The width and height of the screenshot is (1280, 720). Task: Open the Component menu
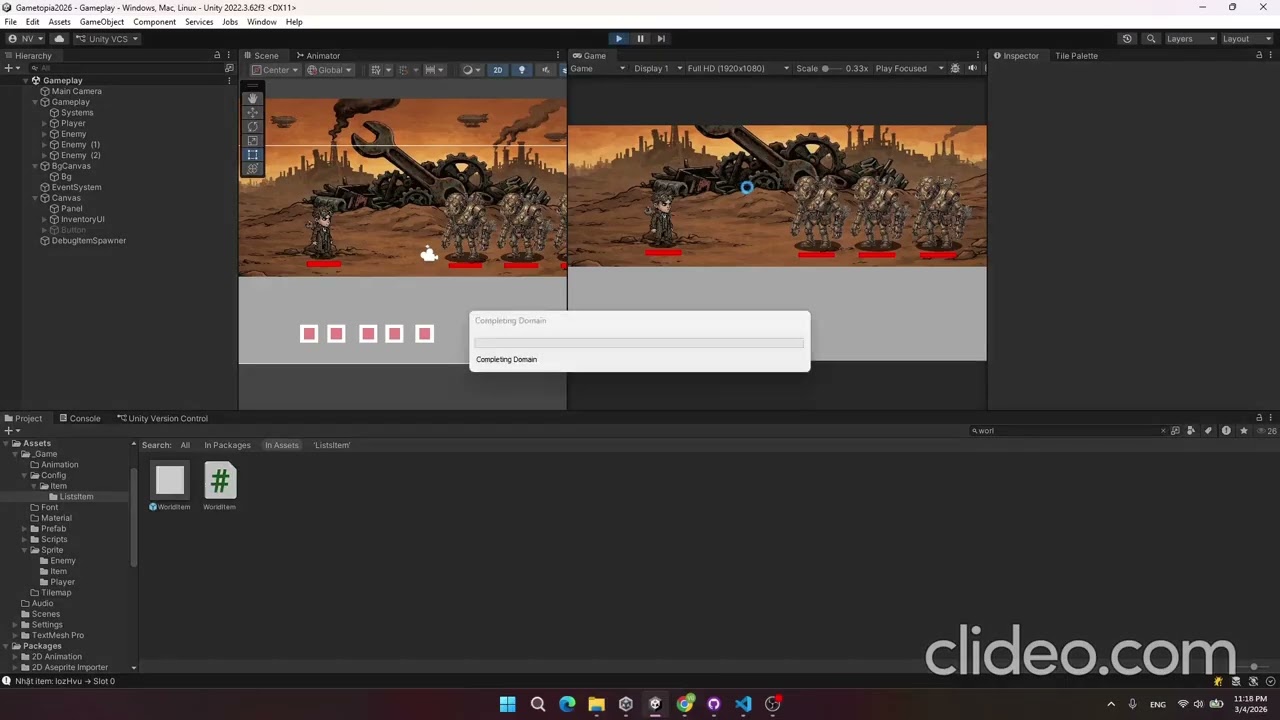coord(154,22)
